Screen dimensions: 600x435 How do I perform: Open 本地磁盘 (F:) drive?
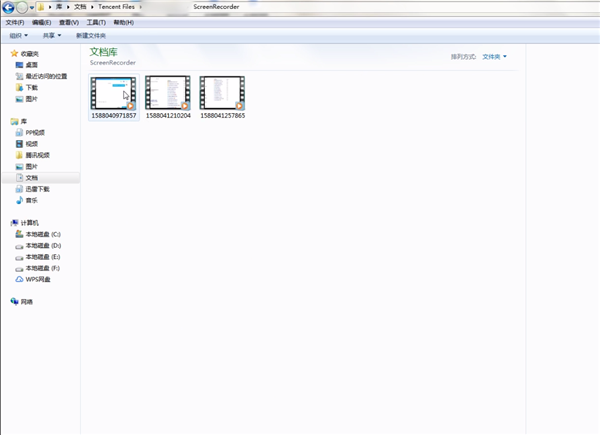coord(38,268)
